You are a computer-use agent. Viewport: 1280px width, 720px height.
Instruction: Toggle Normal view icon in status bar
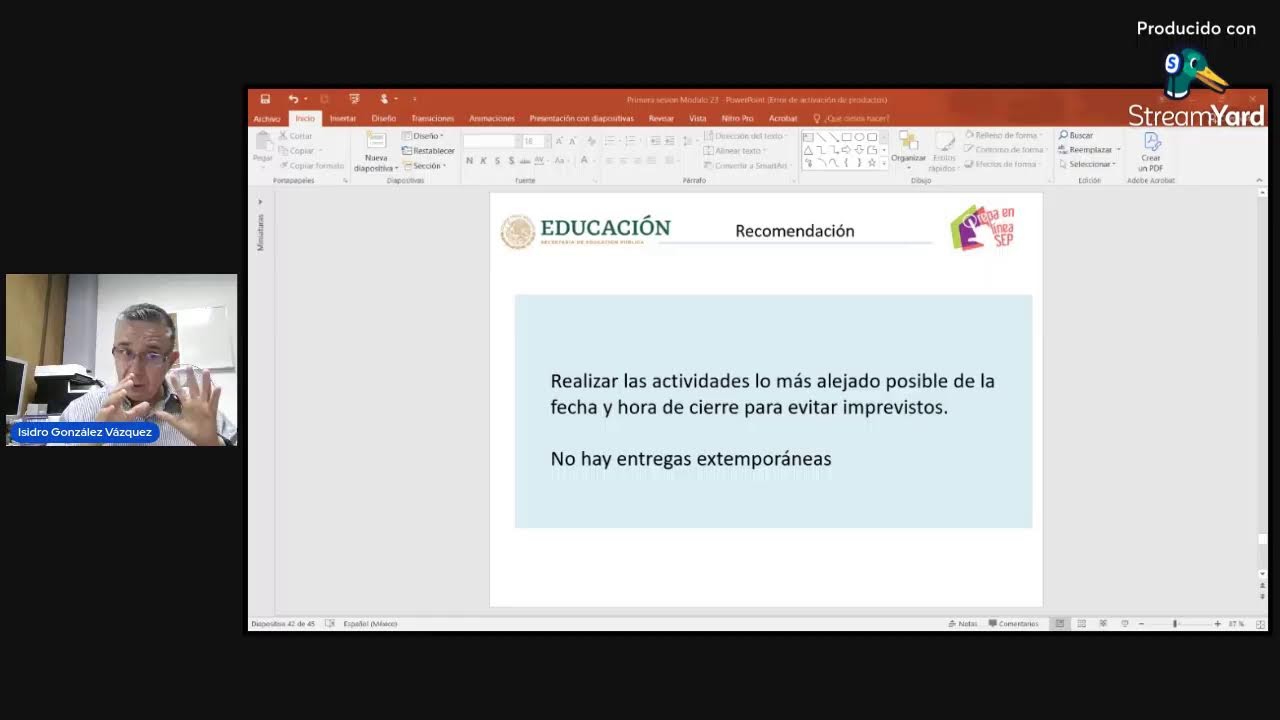click(x=1059, y=623)
